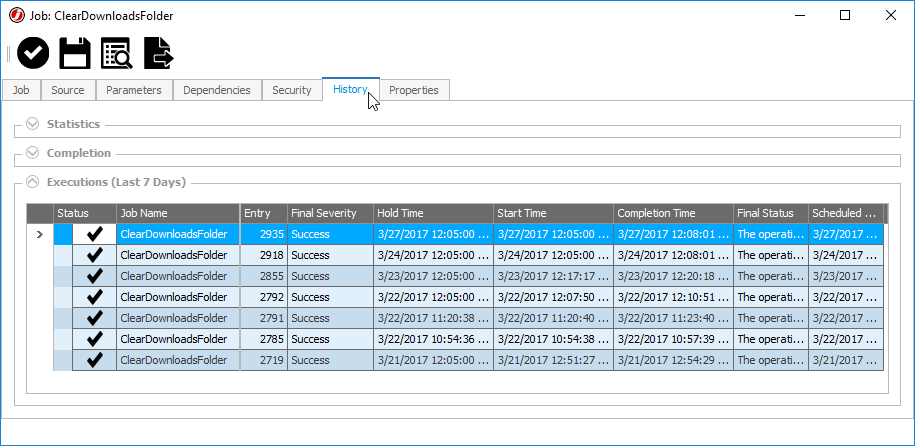The image size is (915, 446).
Task: Open the Properties tab
Action: [x=414, y=90]
